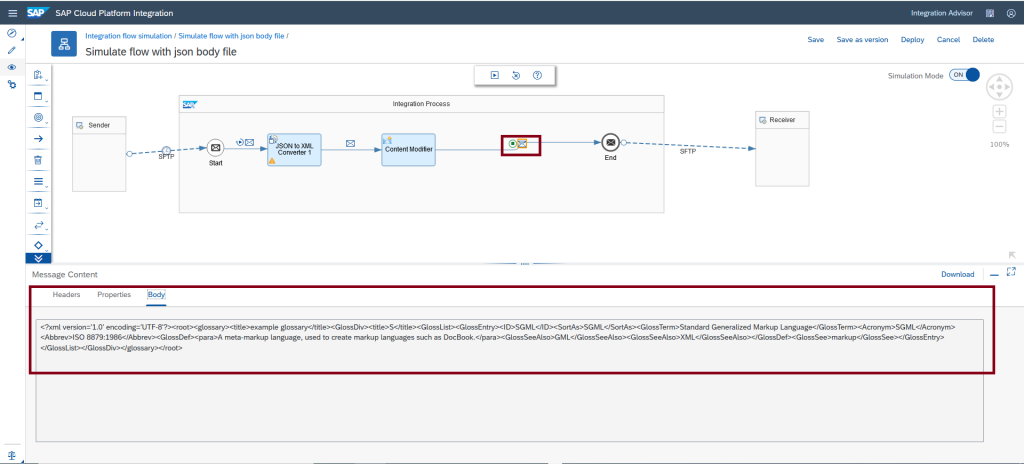This screenshot has height=464, width=1024.
Task: Expand the diamond Gateway palette group
Action: click(38, 246)
